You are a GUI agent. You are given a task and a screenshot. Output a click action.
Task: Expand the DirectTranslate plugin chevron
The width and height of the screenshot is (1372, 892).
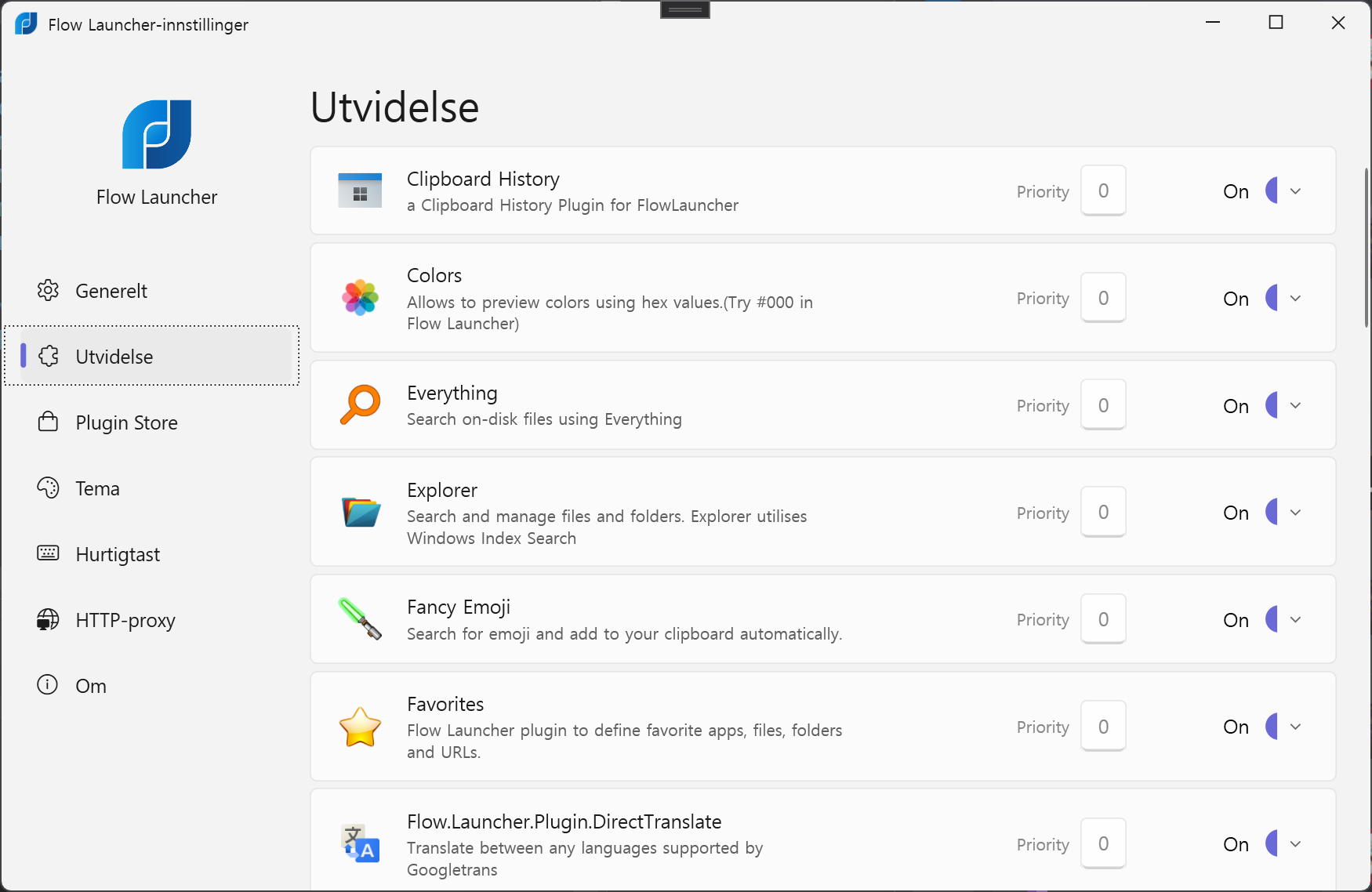pyautogui.click(x=1296, y=844)
